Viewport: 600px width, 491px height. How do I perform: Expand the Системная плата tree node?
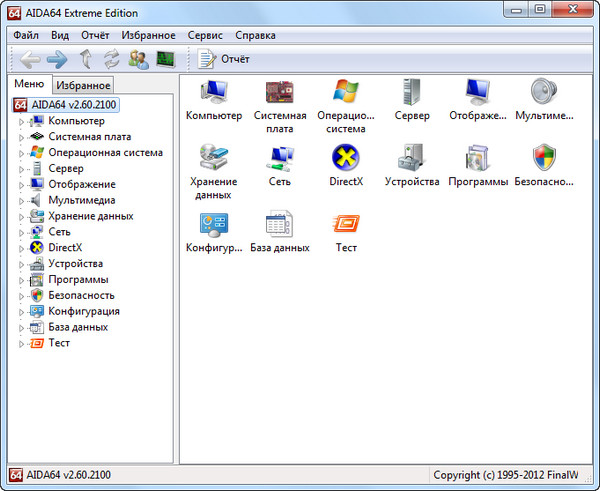(x=21, y=137)
